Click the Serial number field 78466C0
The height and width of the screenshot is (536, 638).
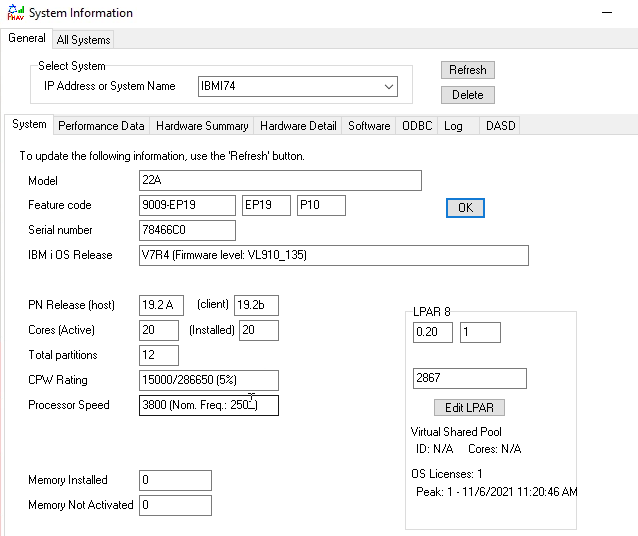187,230
